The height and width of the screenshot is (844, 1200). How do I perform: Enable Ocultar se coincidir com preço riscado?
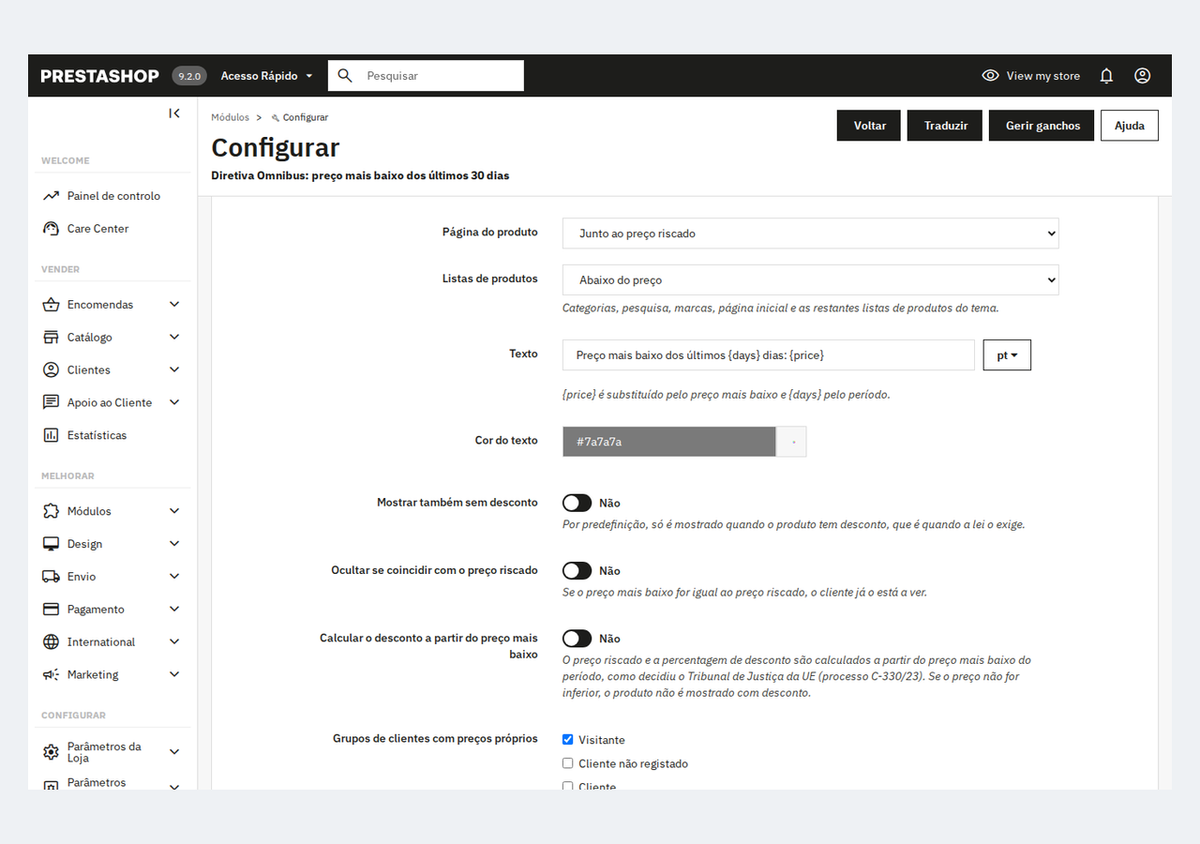pyautogui.click(x=577, y=571)
